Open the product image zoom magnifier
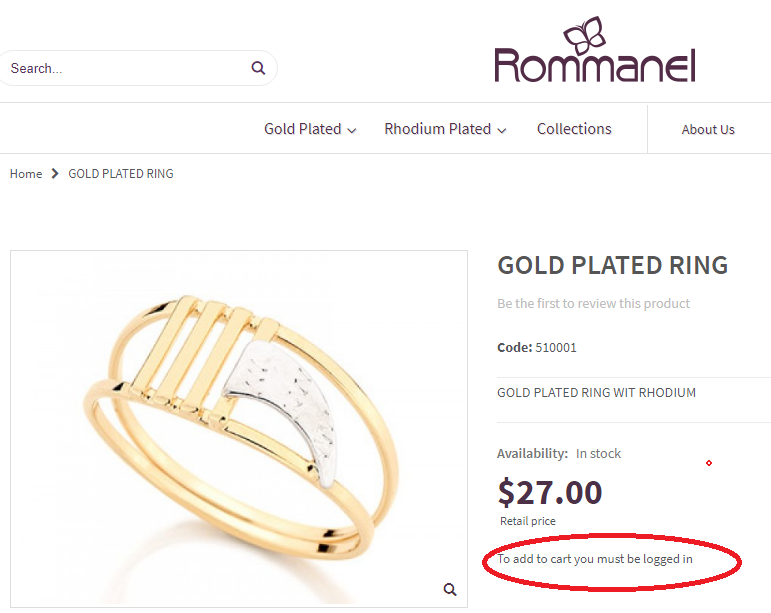 pos(450,589)
